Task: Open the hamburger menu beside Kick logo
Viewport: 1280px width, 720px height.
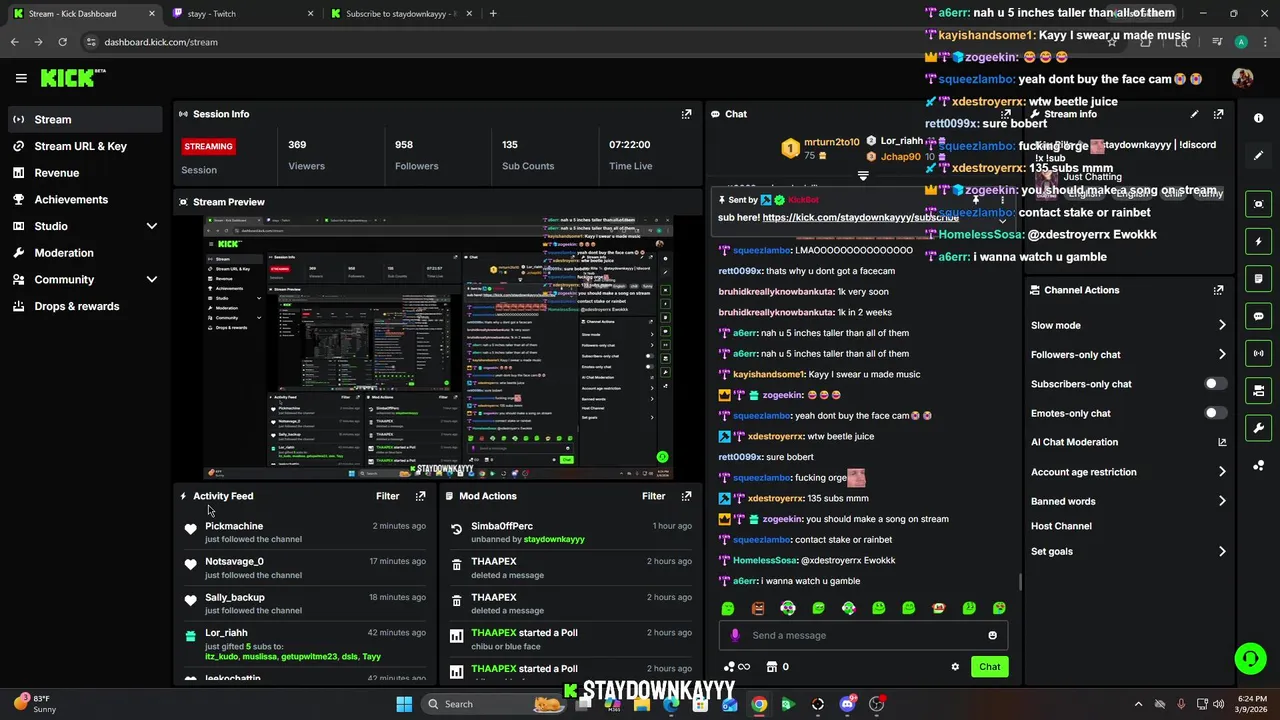Action: [x=21, y=78]
